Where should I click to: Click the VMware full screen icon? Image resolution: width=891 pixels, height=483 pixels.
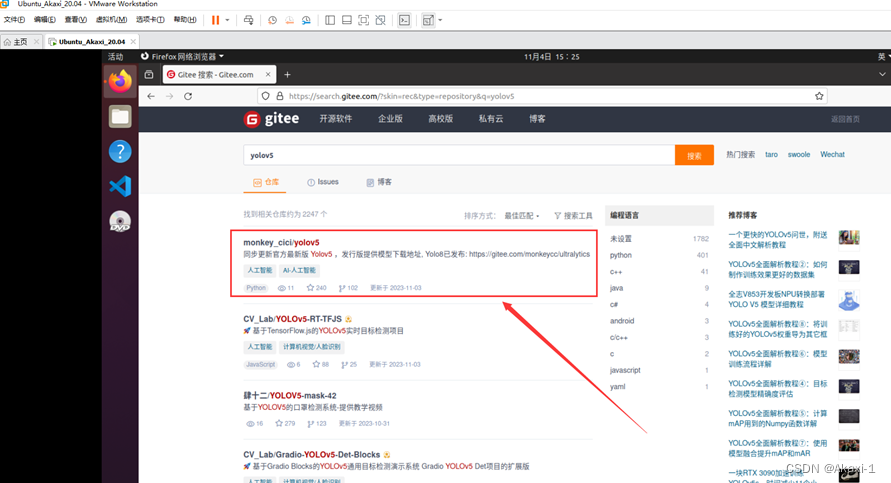pyautogui.click(x=364, y=20)
